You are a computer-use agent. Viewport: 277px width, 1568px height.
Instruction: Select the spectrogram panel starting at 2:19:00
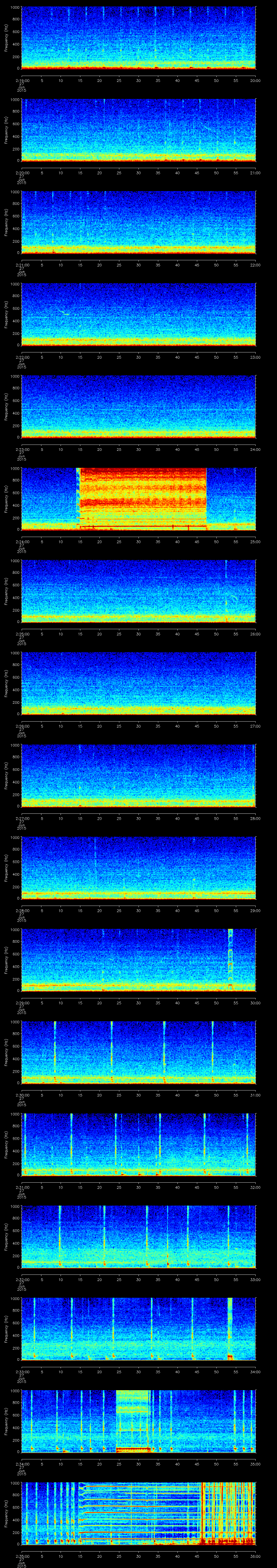tap(138, 38)
